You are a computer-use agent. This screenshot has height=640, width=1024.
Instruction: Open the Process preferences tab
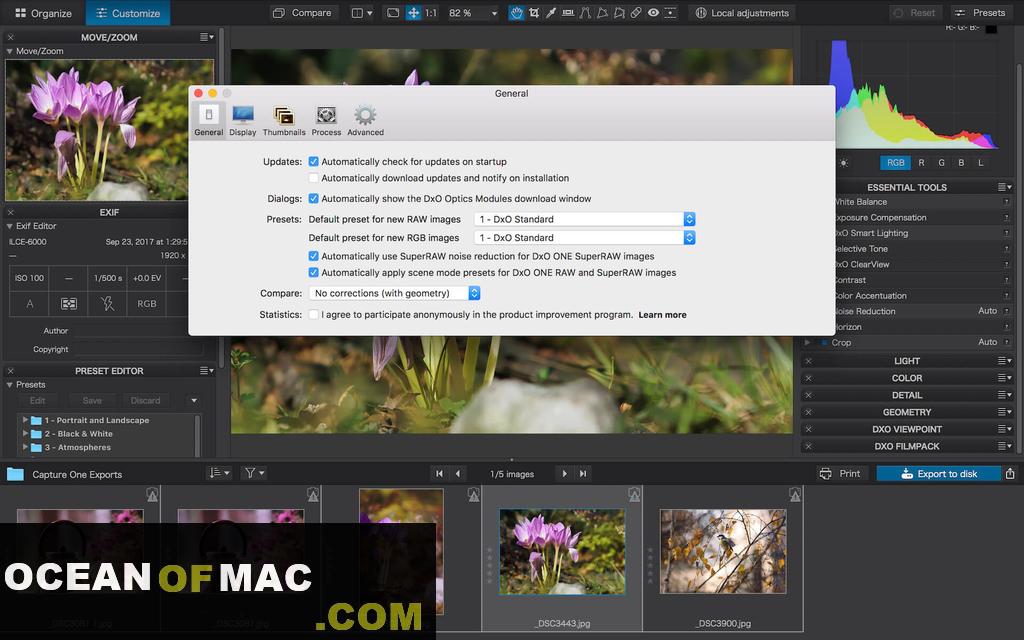coord(327,121)
